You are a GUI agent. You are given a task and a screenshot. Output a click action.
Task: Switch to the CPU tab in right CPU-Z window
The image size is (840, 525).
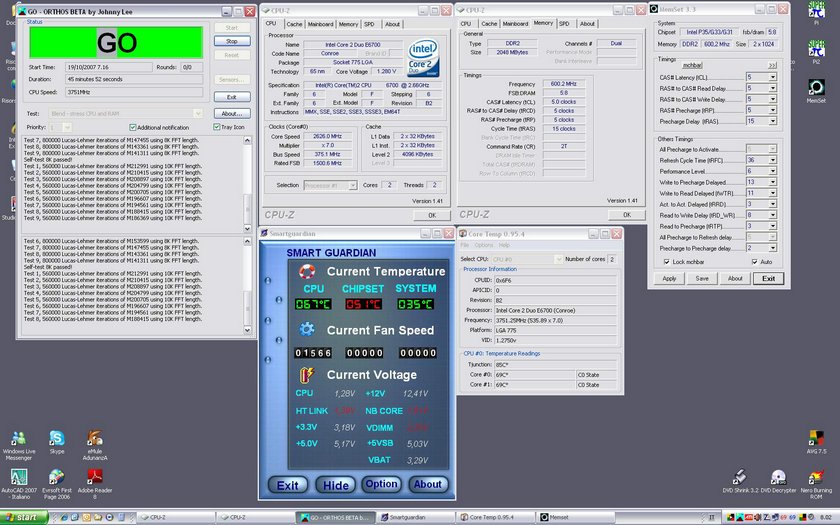[466, 24]
